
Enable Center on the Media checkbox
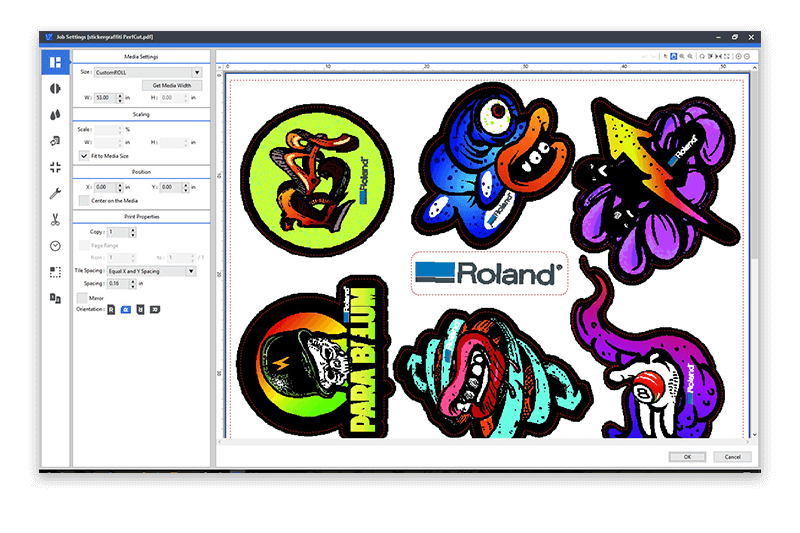[x=83, y=200]
